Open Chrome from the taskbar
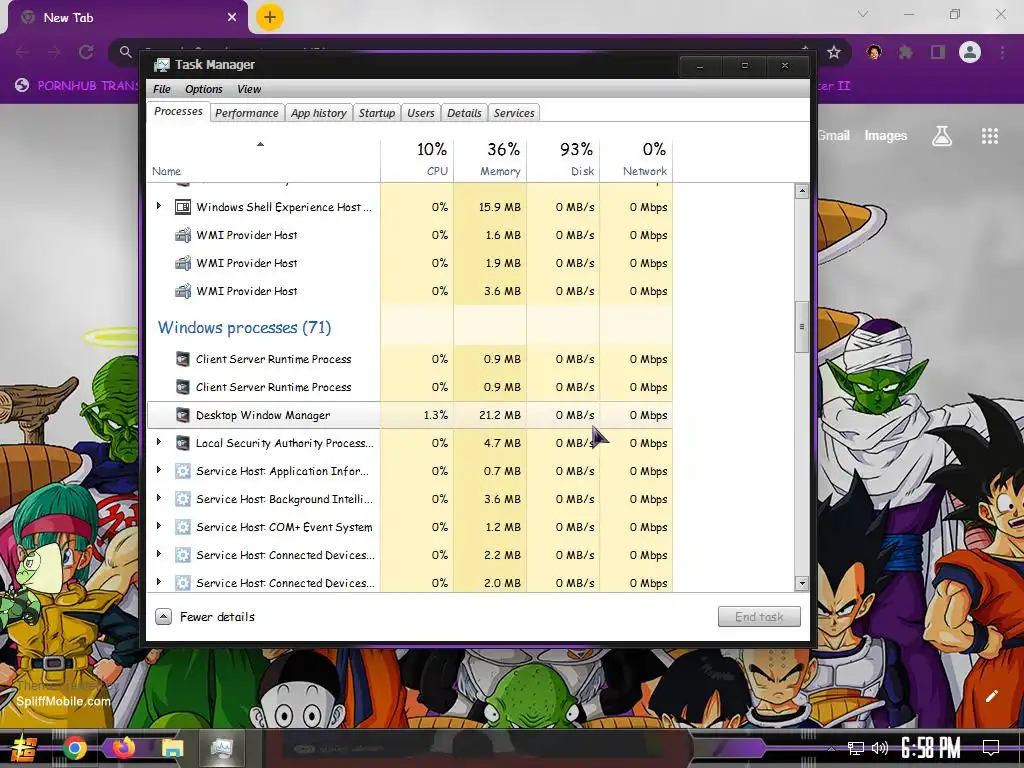This screenshot has height=768, width=1024. (75, 748)
